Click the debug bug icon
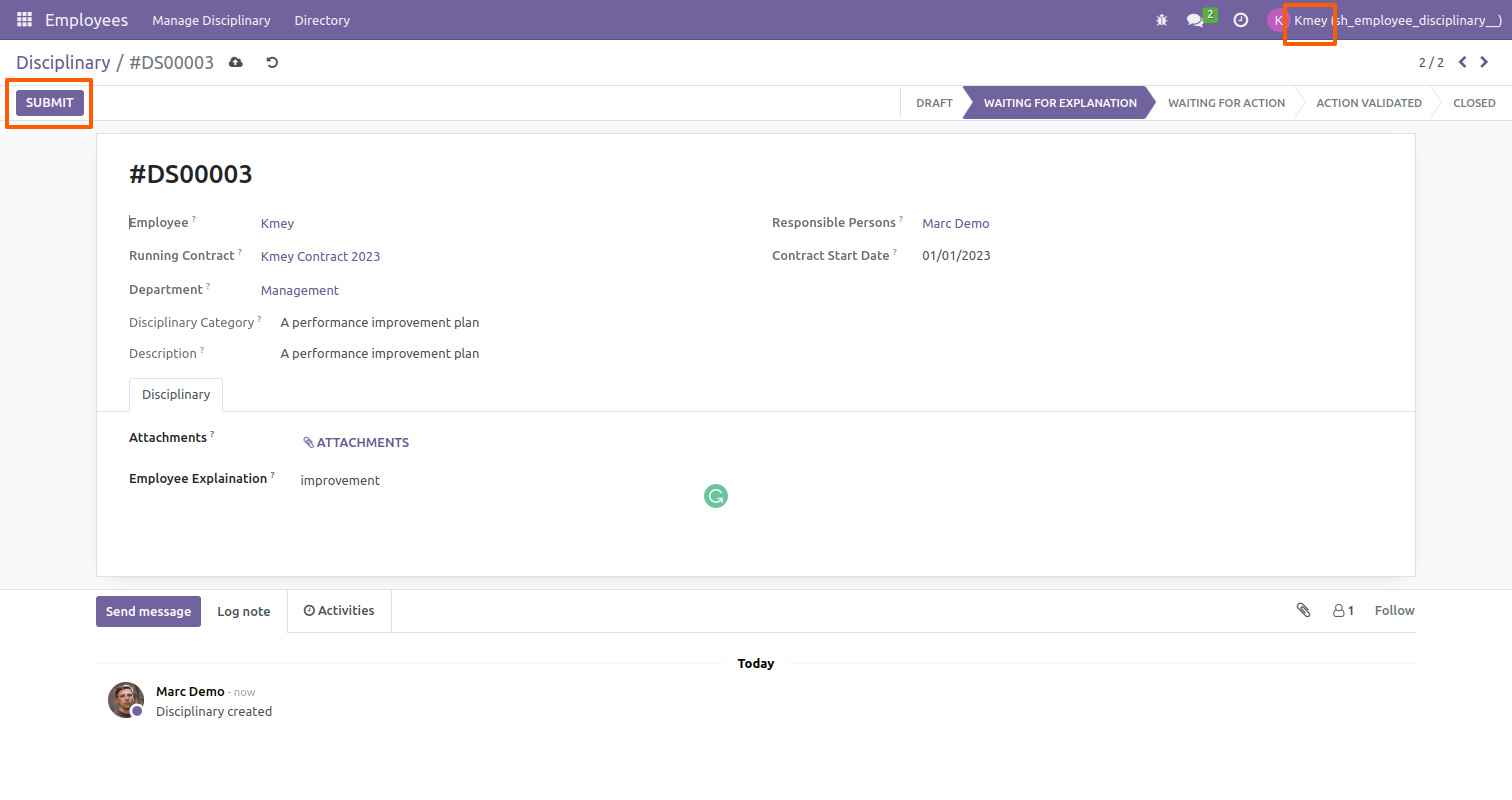 1161,20
